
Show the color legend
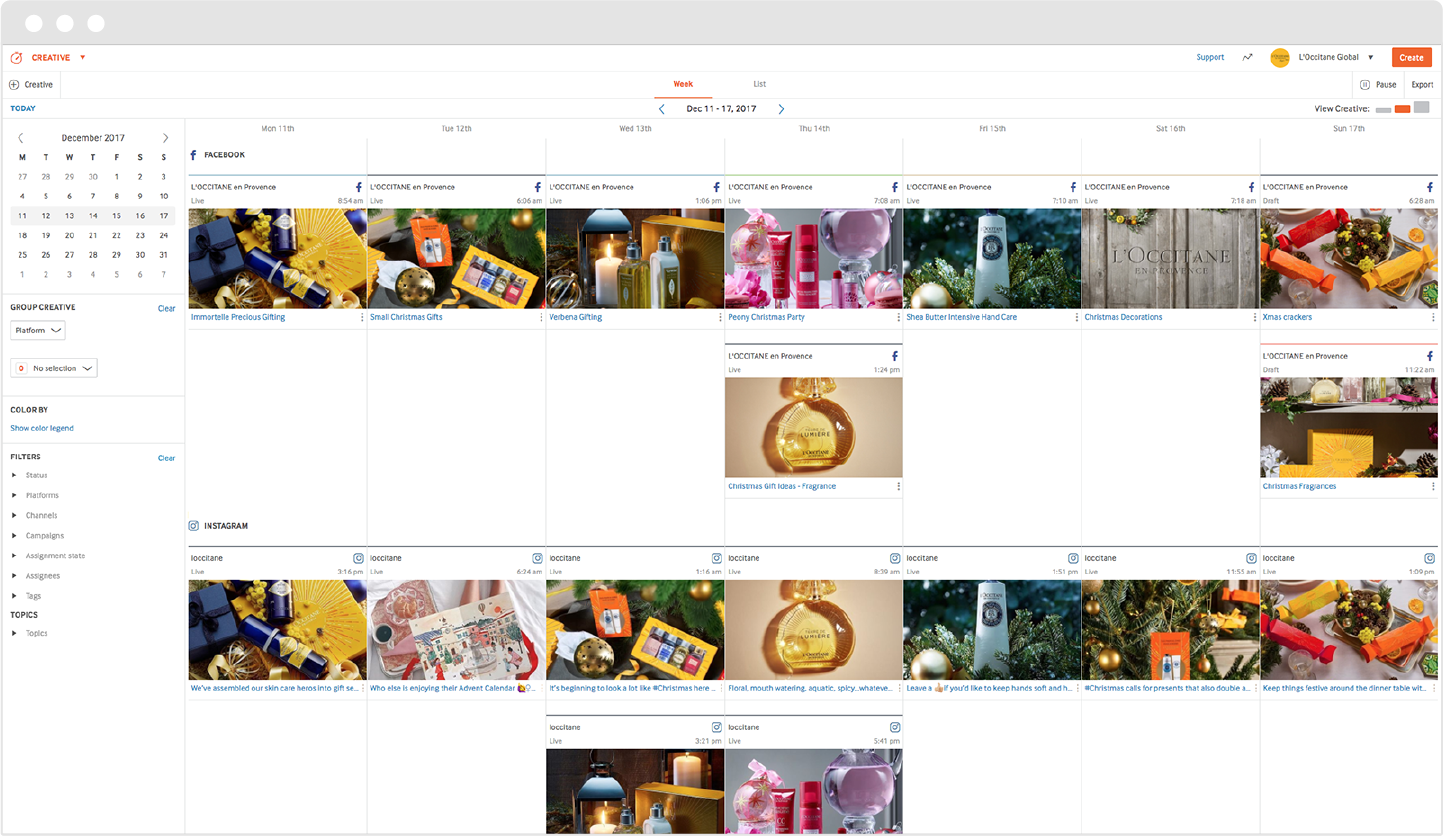42,428
